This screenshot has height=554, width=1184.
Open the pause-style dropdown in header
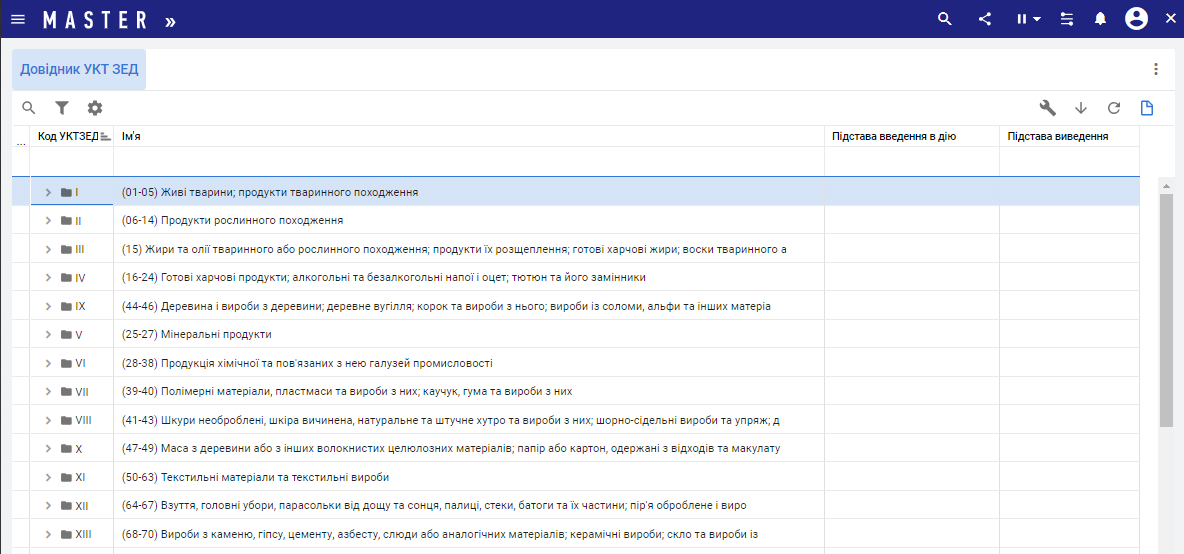point(1026,19)
